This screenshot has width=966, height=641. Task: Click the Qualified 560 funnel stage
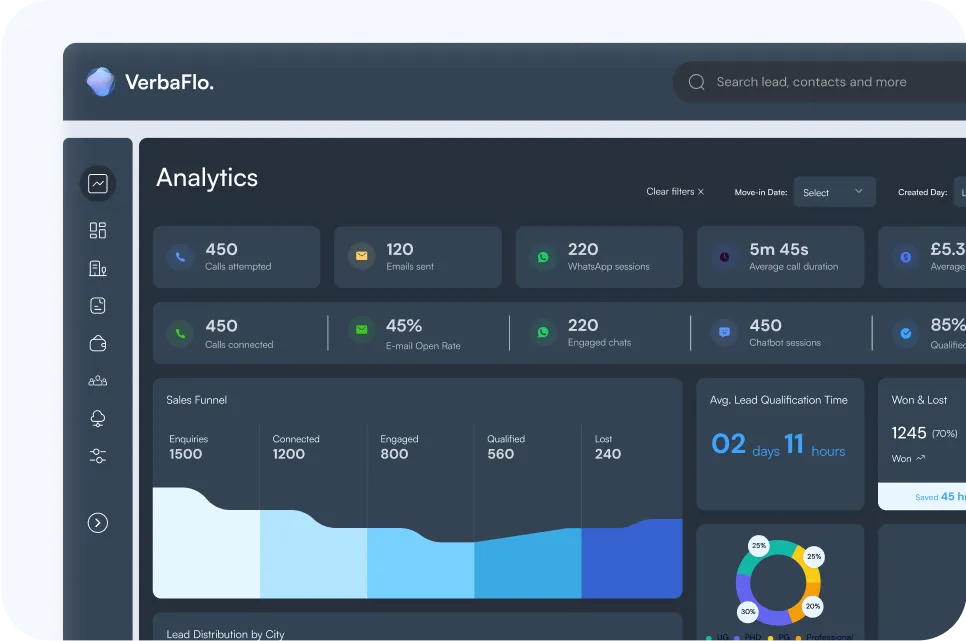point(506,447)
